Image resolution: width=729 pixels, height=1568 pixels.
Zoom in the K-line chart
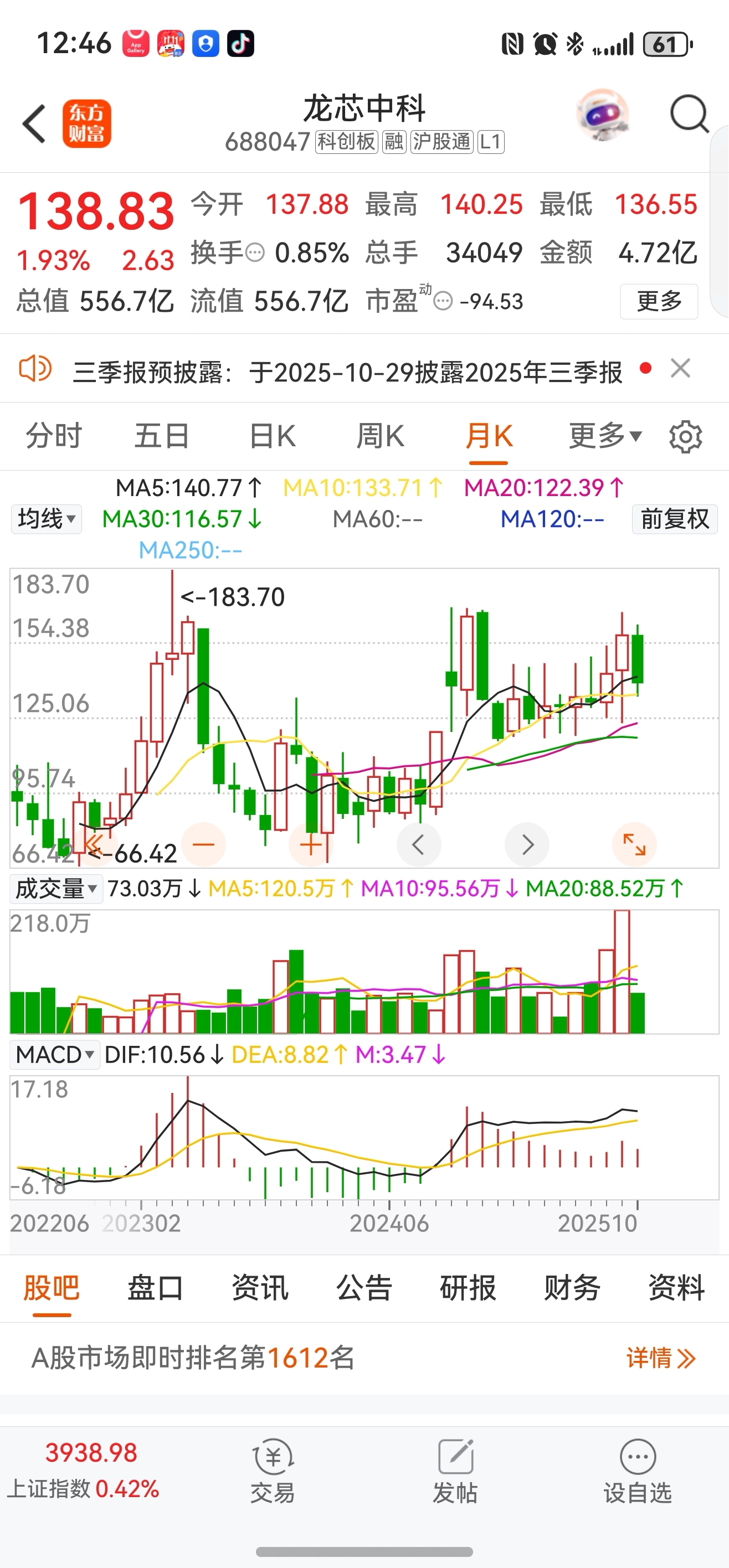(x=311, y=844)
